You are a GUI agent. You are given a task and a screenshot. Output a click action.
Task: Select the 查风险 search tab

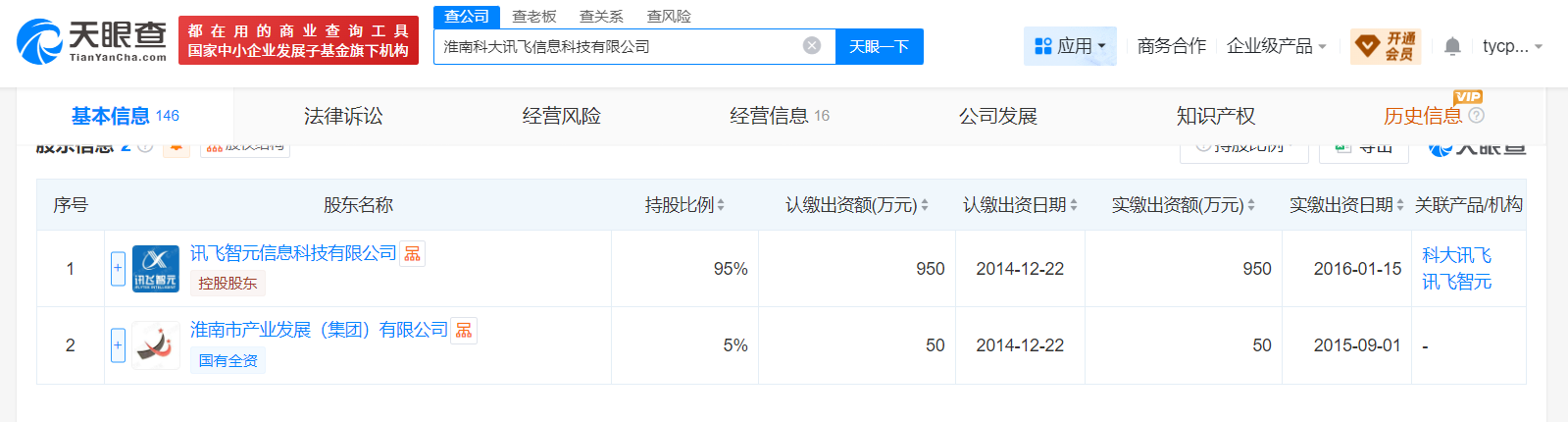669,17
